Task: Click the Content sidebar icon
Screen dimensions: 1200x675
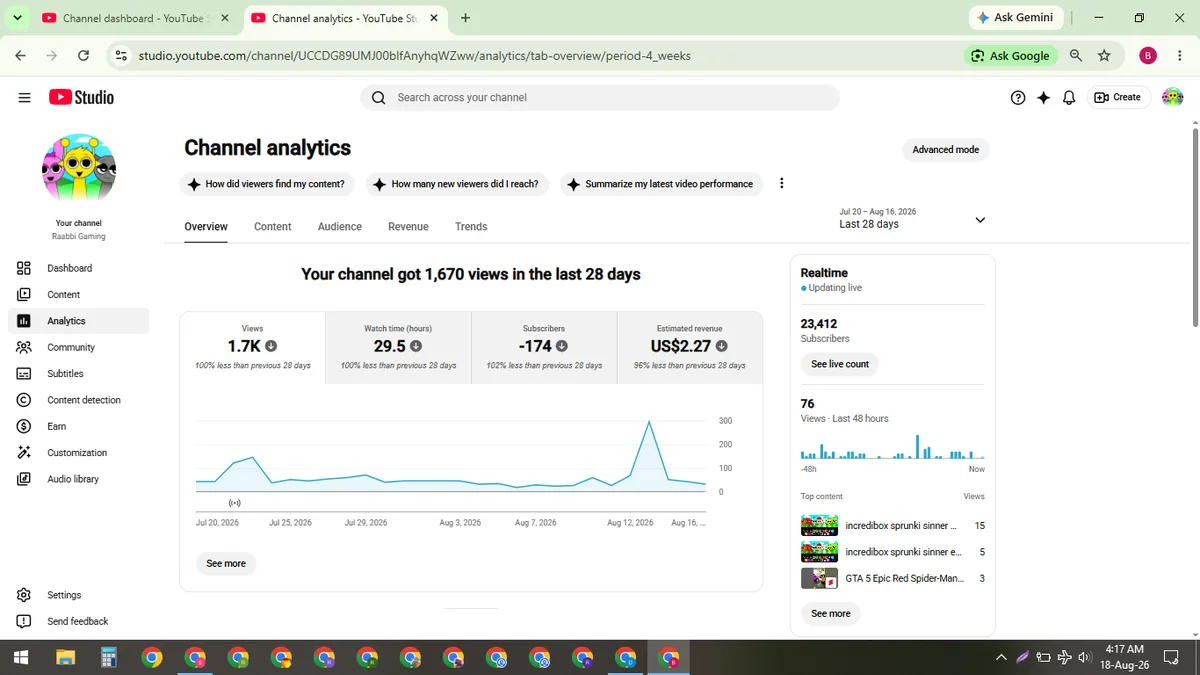Action: pyautogui.click(x=24, y=294)
